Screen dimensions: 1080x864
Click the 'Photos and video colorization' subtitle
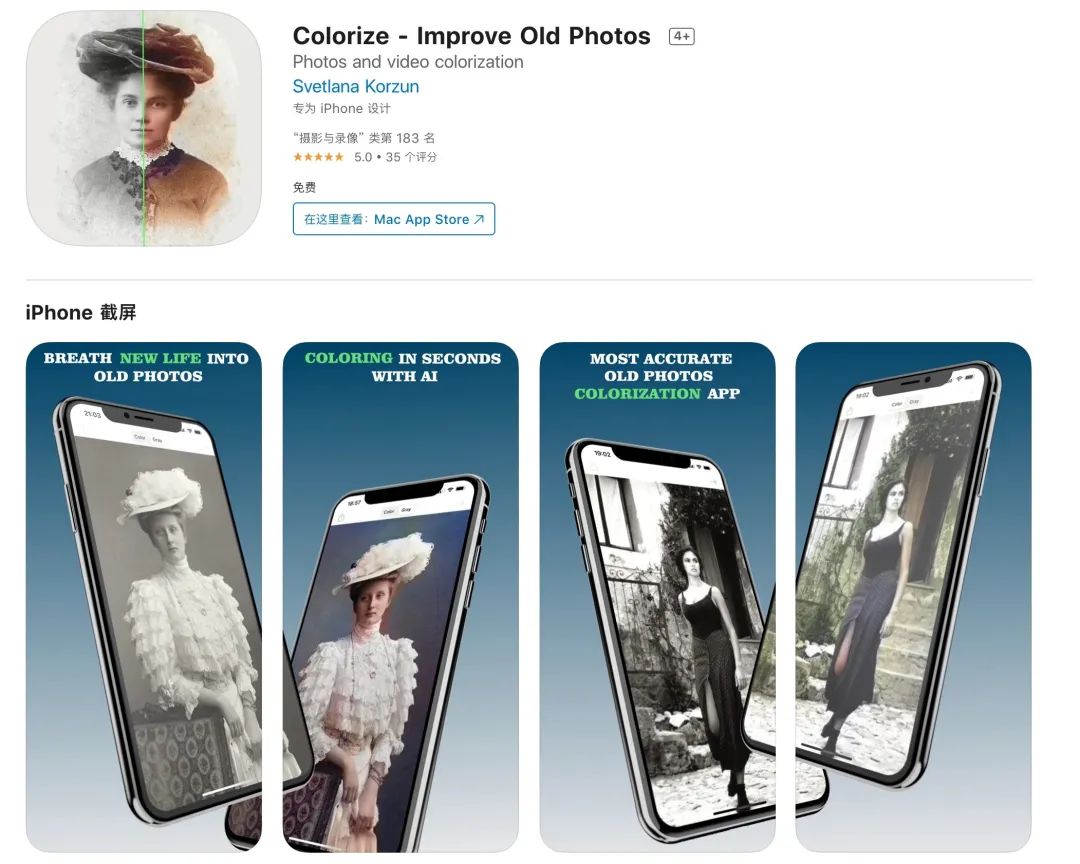tap(408, 62)
